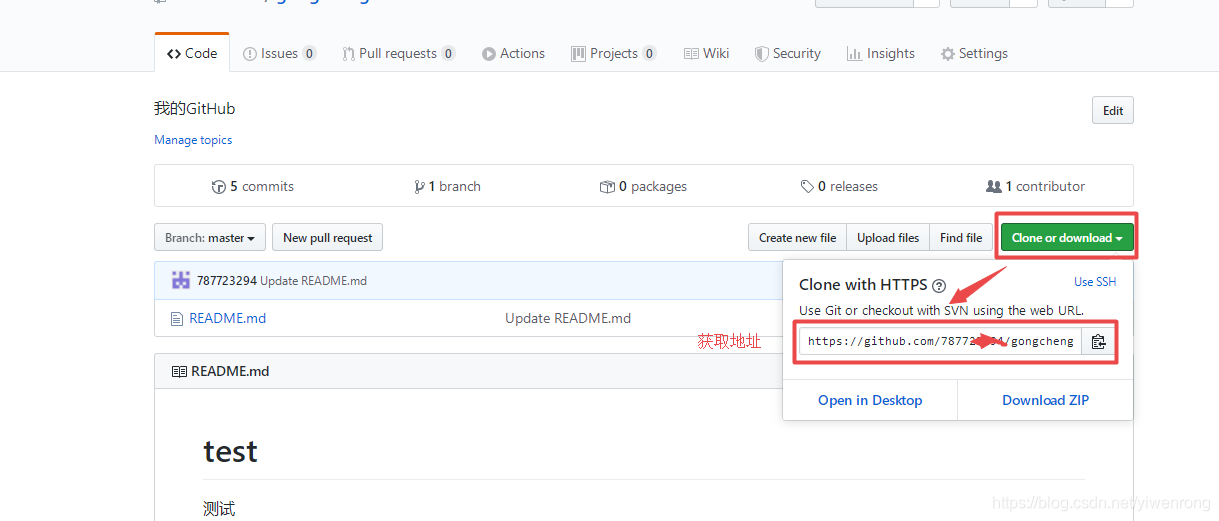This screenshot has height=521, width=1219.
Task: Click the README.md file icon in list
Action: click(177, 318)
